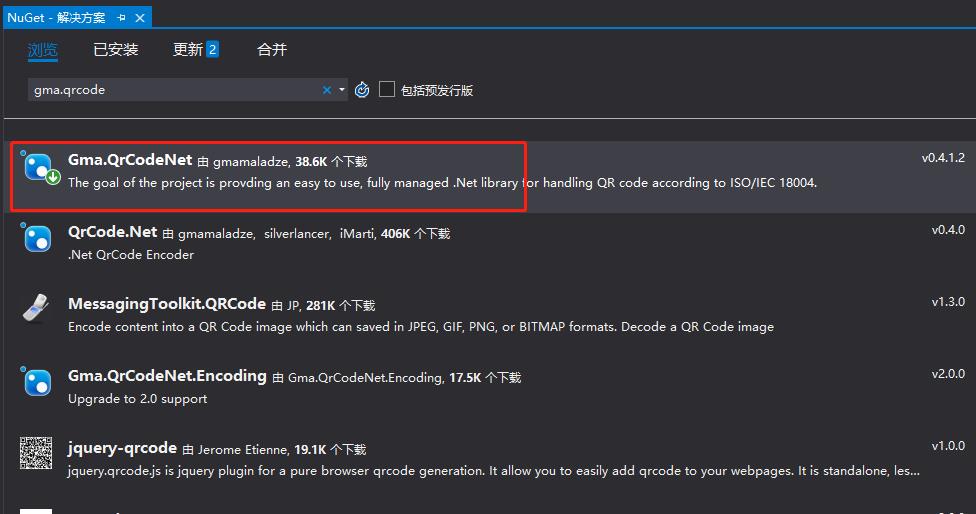The width and height of the screenshot is (976, 514).
Task: Clear the search text with the X icon
Action: [327, 90]
